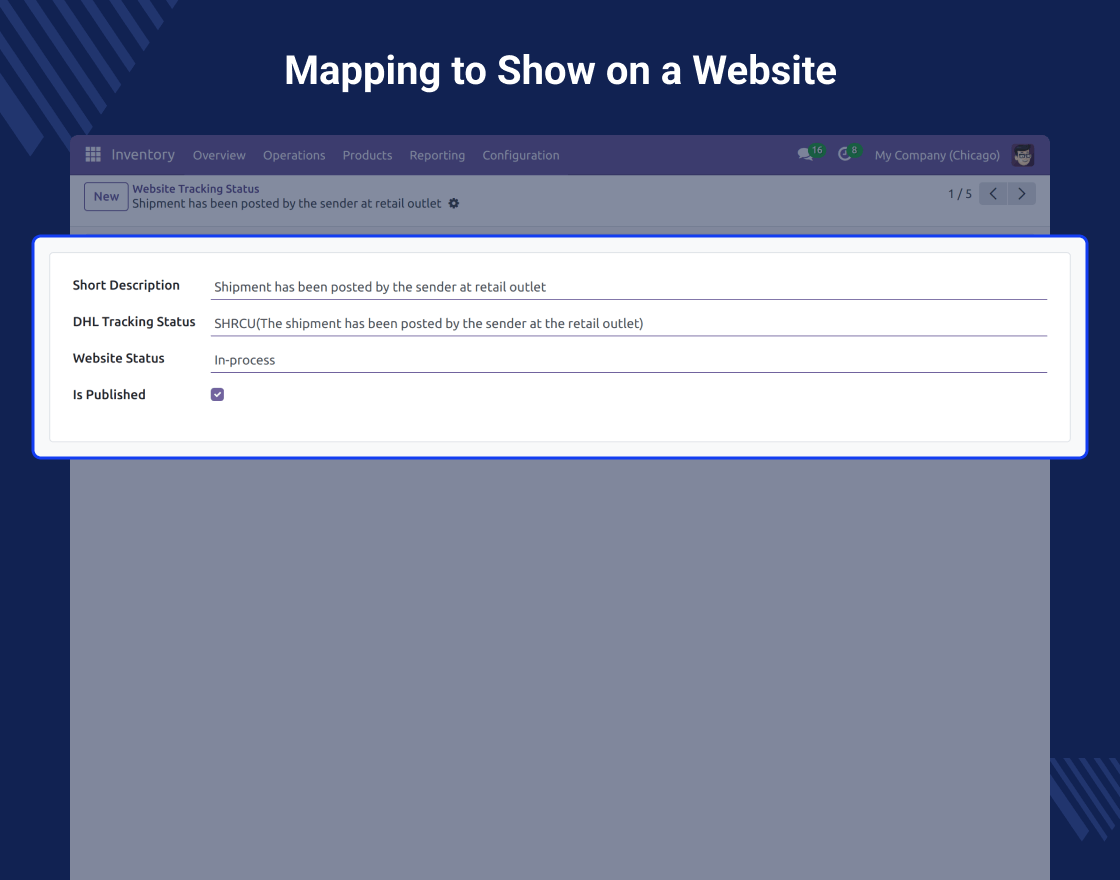Open the Website Status selection field
This screenshot has height=880, width=1120.
(628, 360)
